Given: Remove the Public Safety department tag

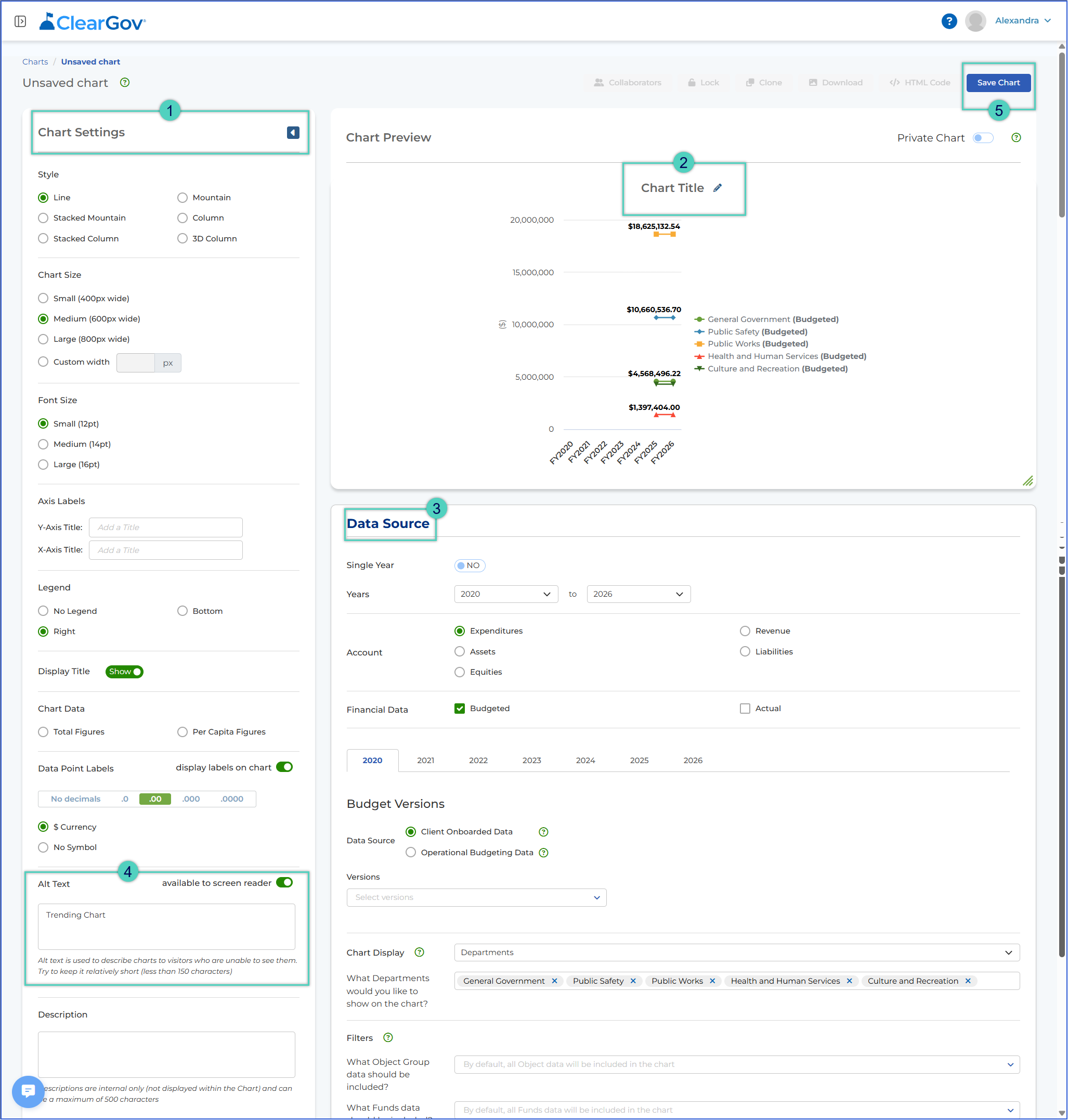Looking at the screenshot, I should click(633, 981).
